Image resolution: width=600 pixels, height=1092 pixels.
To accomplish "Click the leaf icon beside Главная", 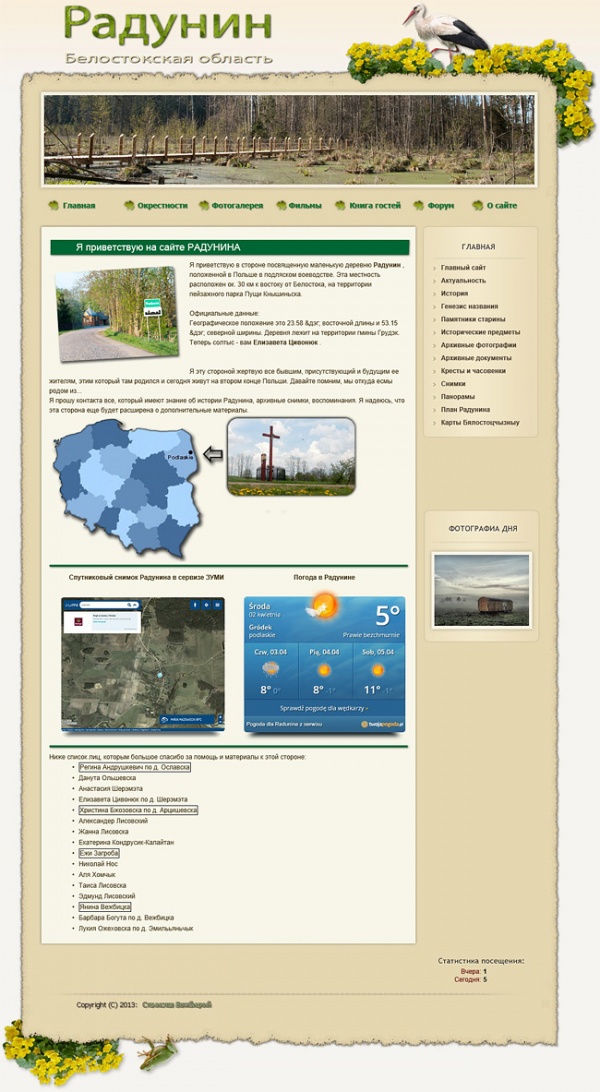I will coord(53,206).
